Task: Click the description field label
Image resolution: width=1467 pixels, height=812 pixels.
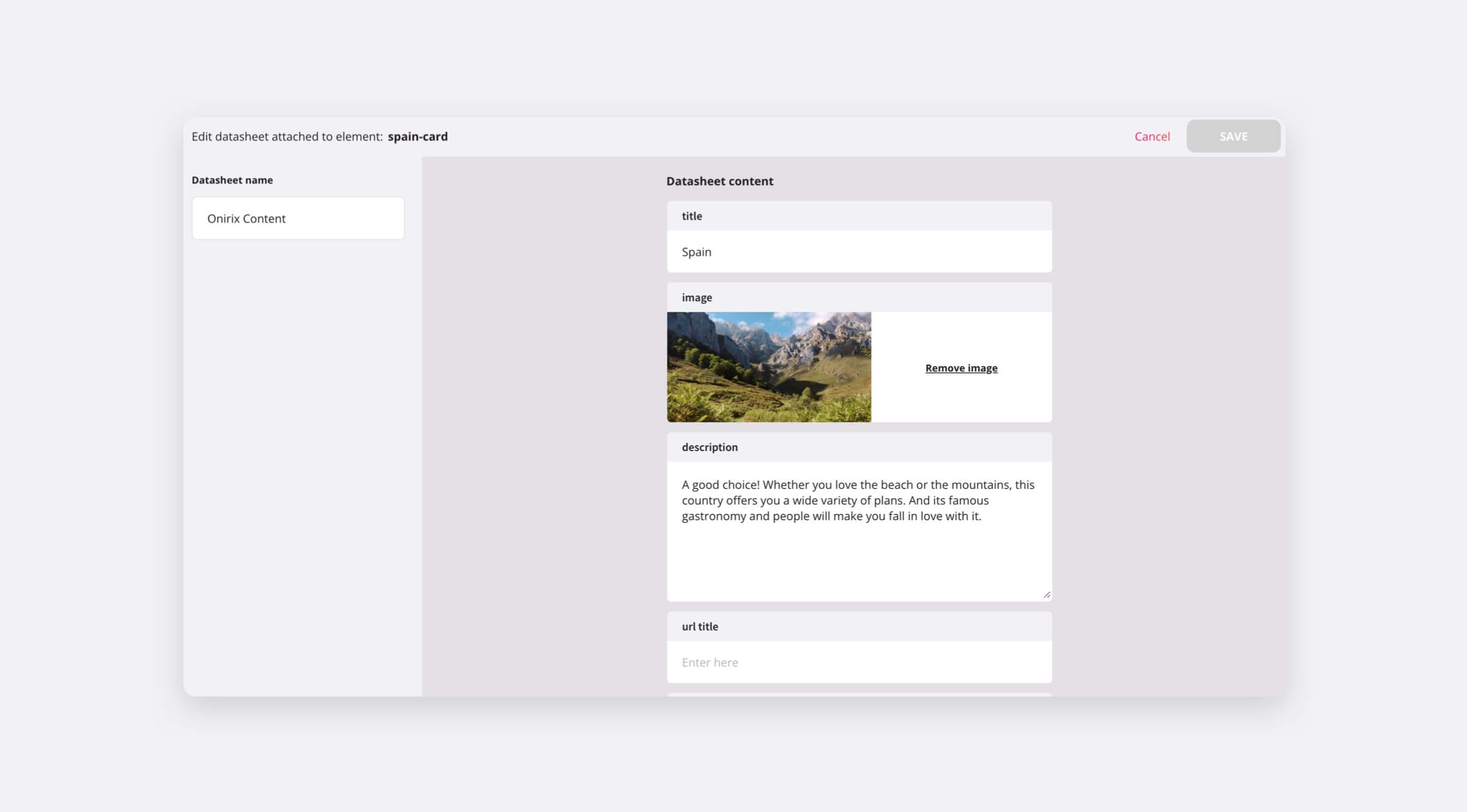Action: click(x=710, y=447)
